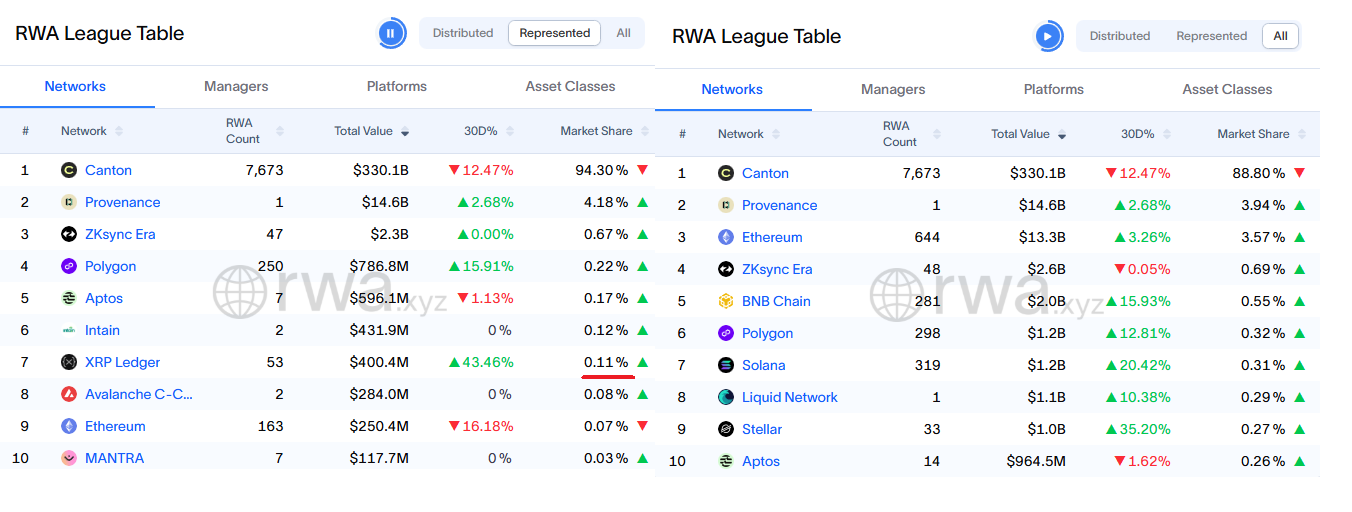The width and height of the screenshot is (1352, 512).
Task: Open Intain network link
Action: click(102, 330)
